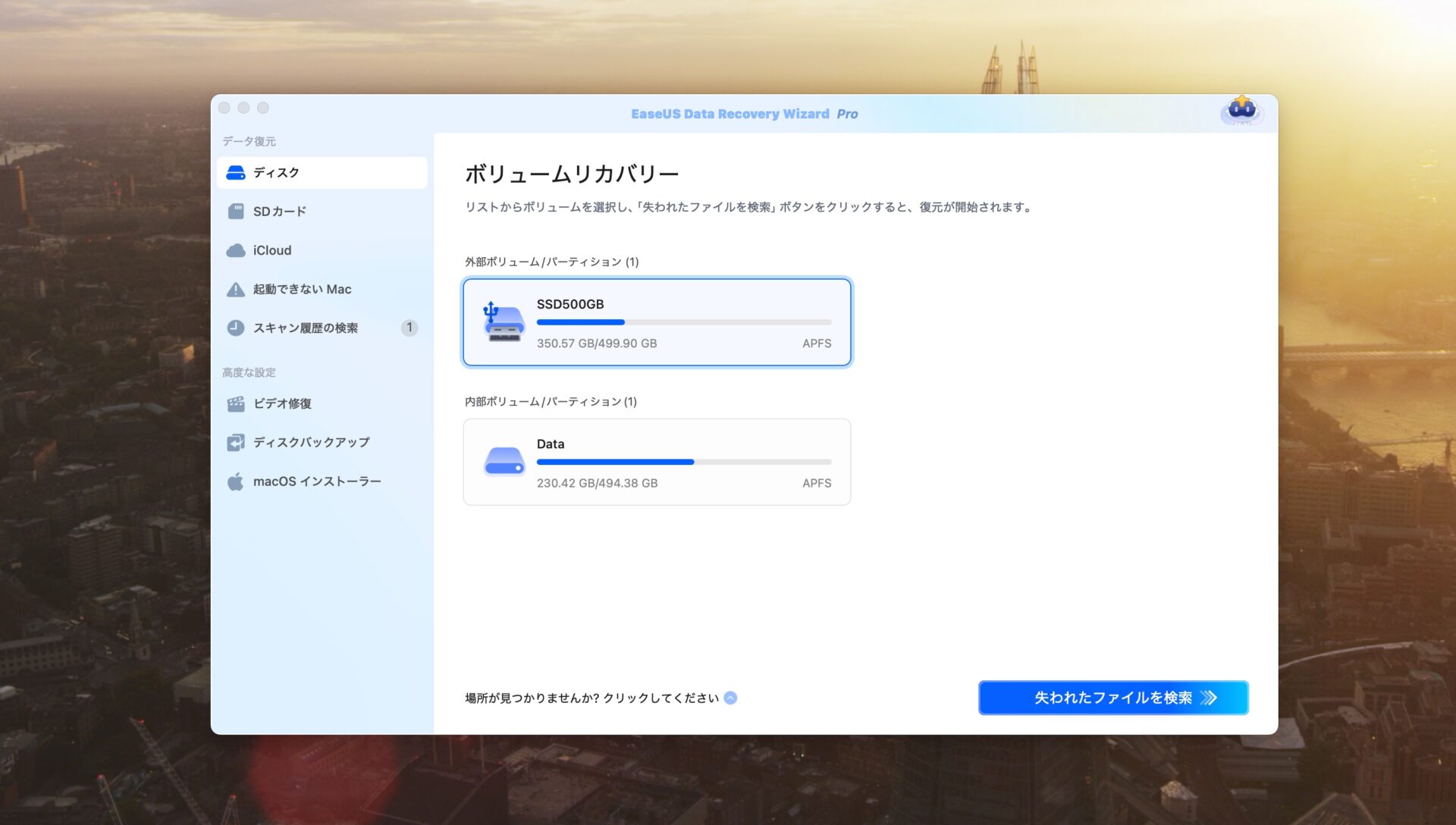Click the 350.57 GB/499.90 GB size text
This screenshot has width=1456, height=825.
(597, 343)
